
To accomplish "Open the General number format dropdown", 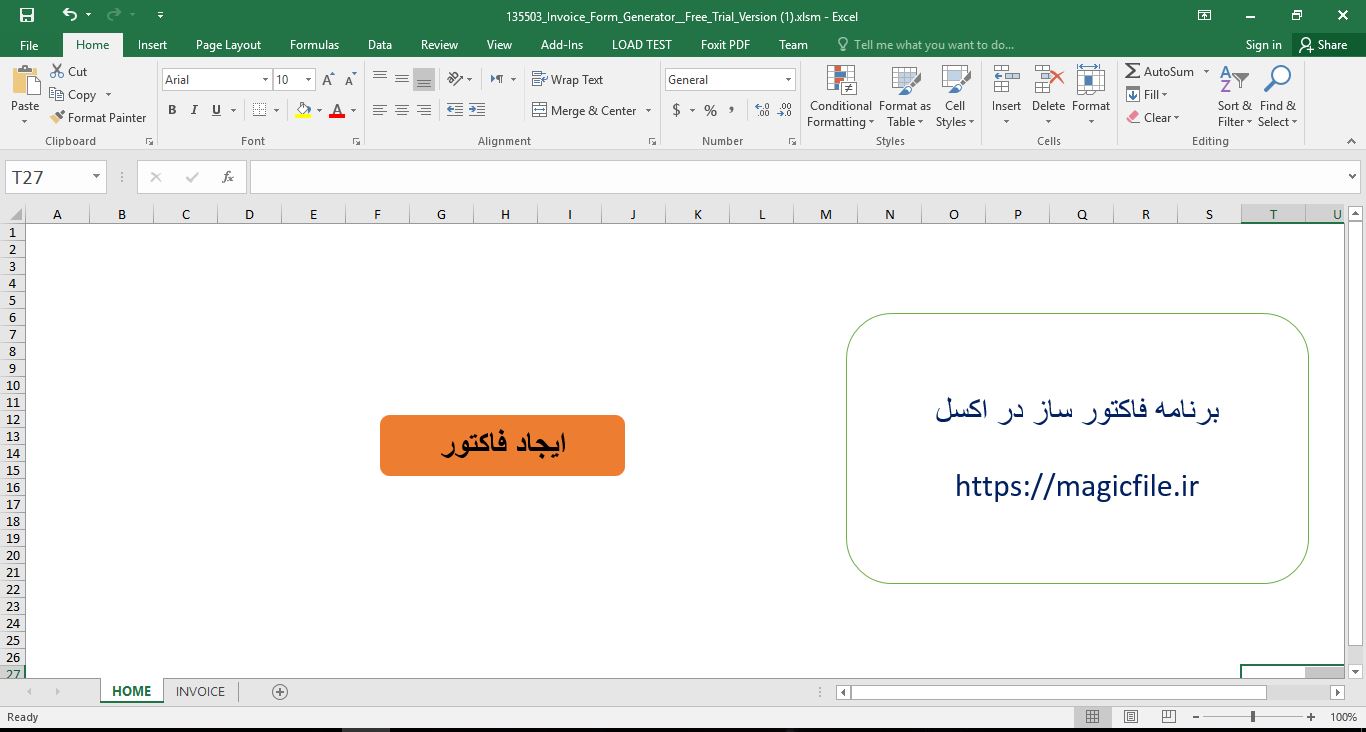I will 789,80.
